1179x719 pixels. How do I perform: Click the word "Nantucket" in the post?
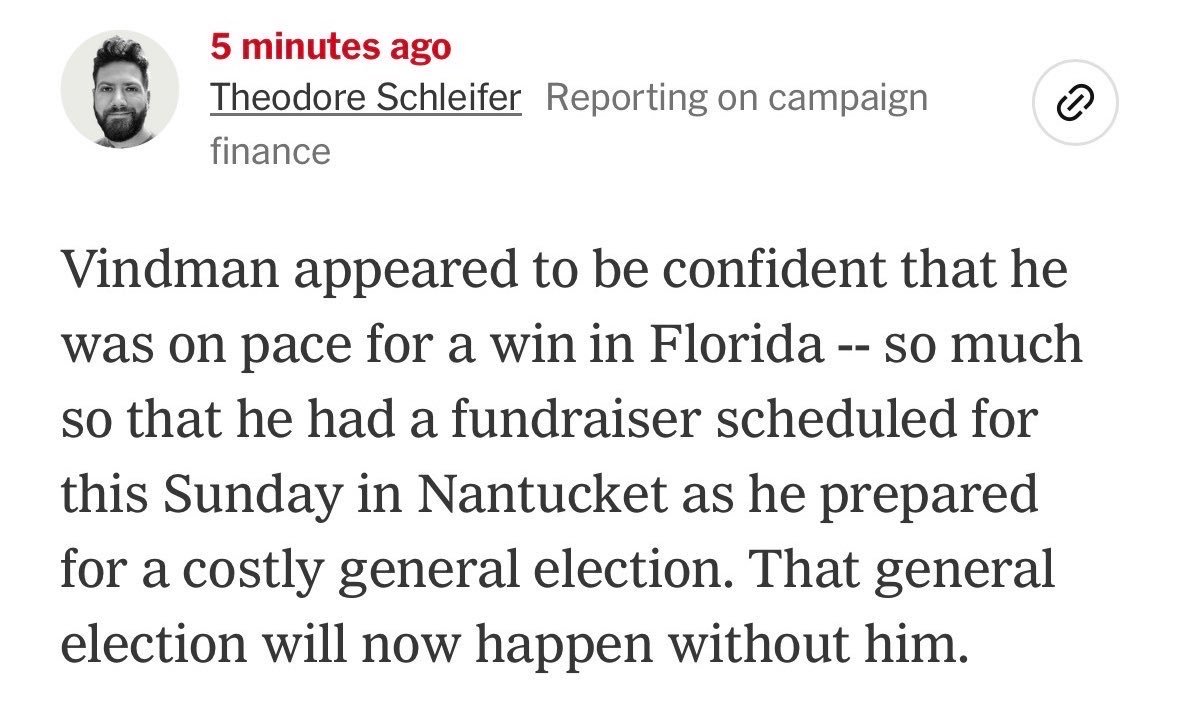(x=542, y=494)
